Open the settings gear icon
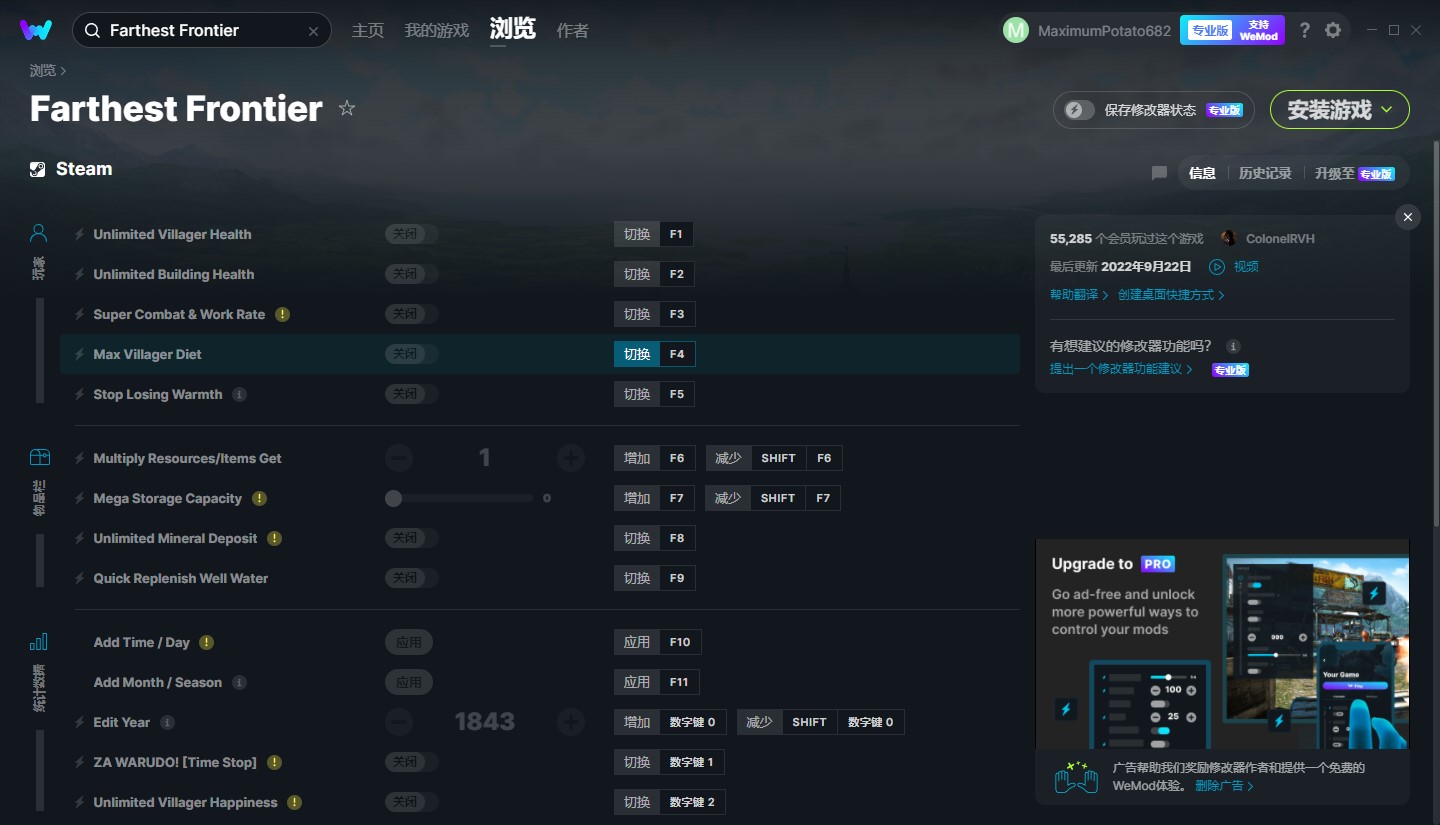This screenshot has width=1440, height=825. pyautogui.click(x=1333, y=30)
